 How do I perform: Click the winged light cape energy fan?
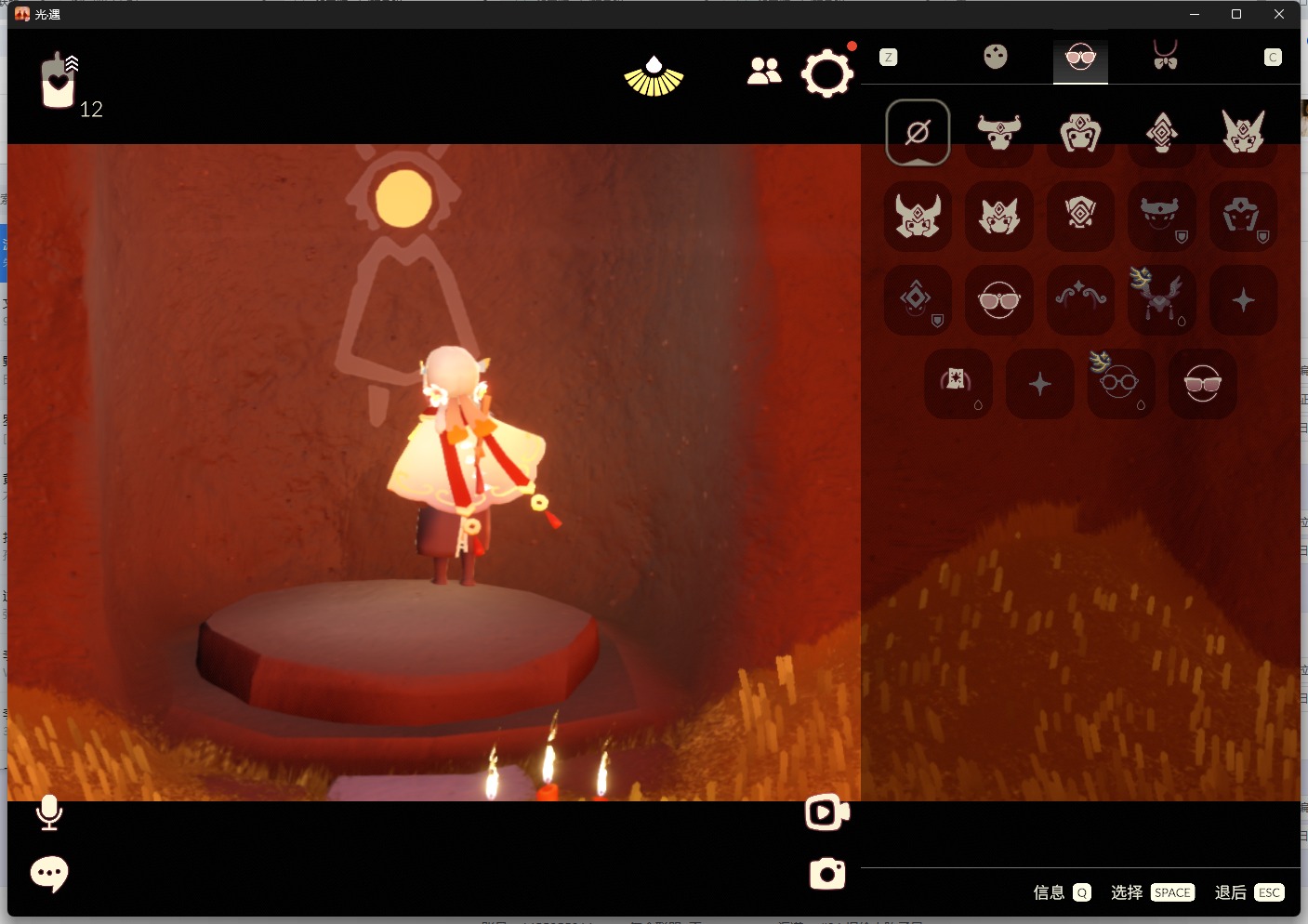[654, 76]
